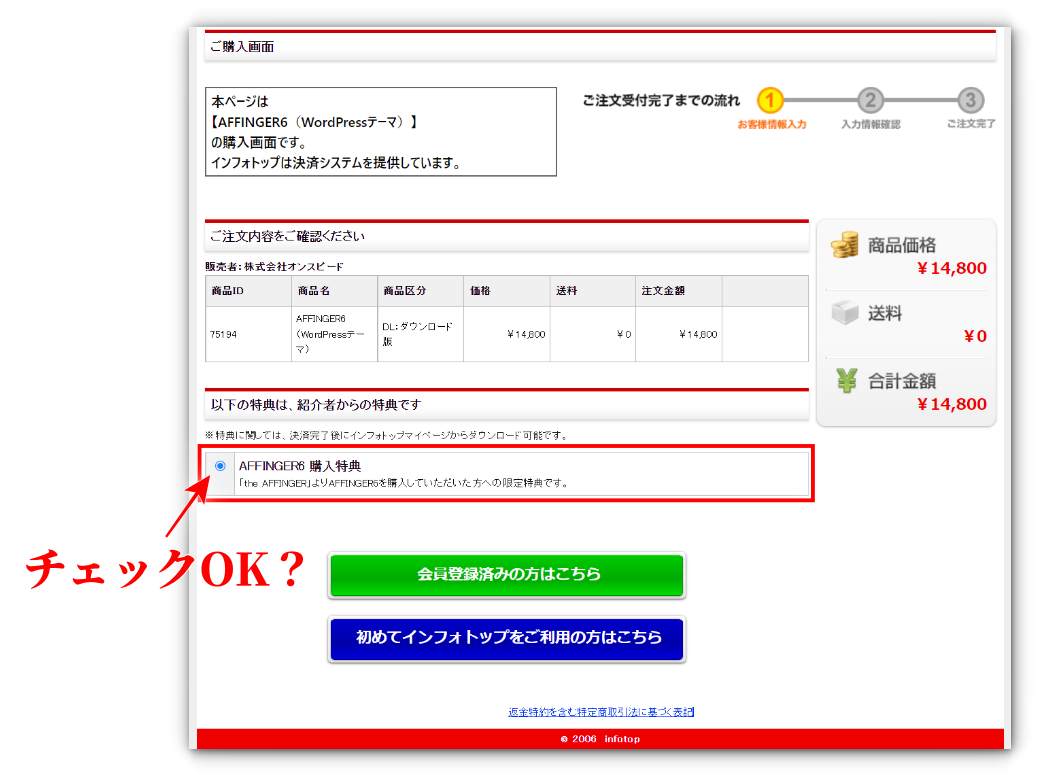Image resolution: width=1041 pixels, height=780 pixels.
Task: Click the gray step 2 circle icon
Action: tap(870, 100)
